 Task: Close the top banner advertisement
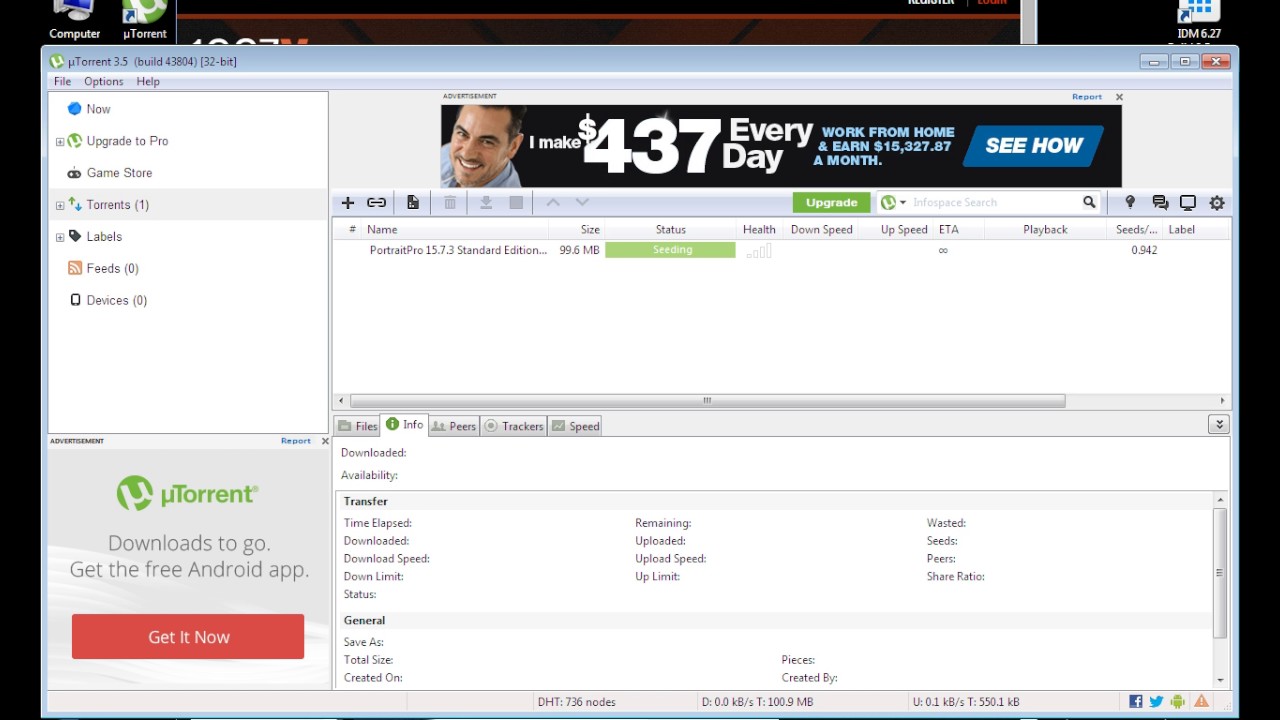point(1119,97)
